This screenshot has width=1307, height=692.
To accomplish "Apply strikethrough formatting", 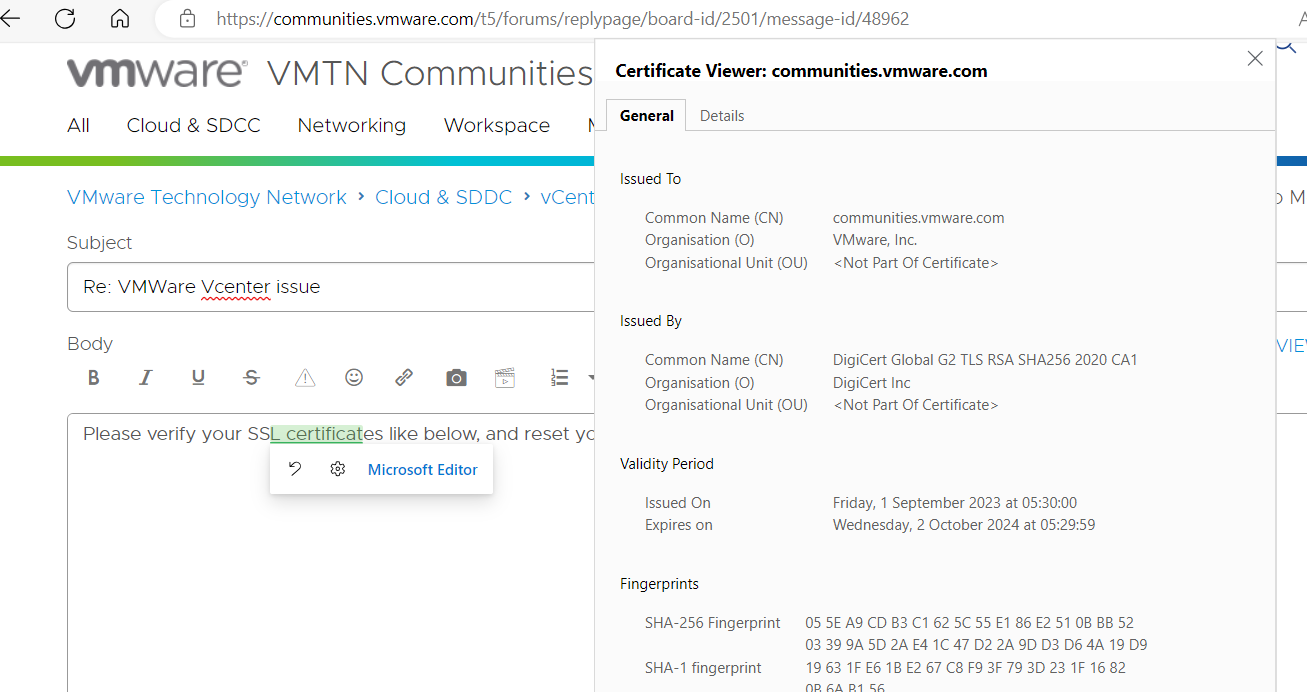I will (251, 377).
